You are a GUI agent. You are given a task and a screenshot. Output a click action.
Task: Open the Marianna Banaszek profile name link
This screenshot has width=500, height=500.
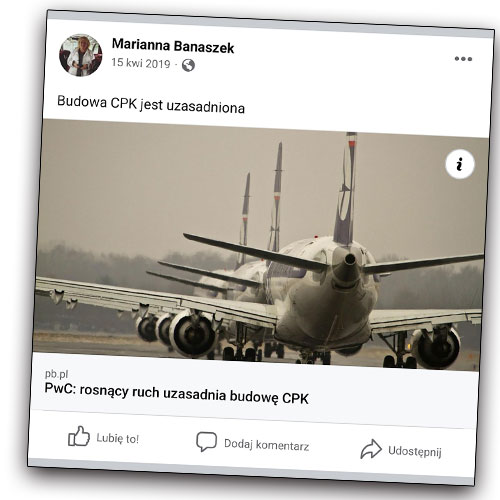173,46
